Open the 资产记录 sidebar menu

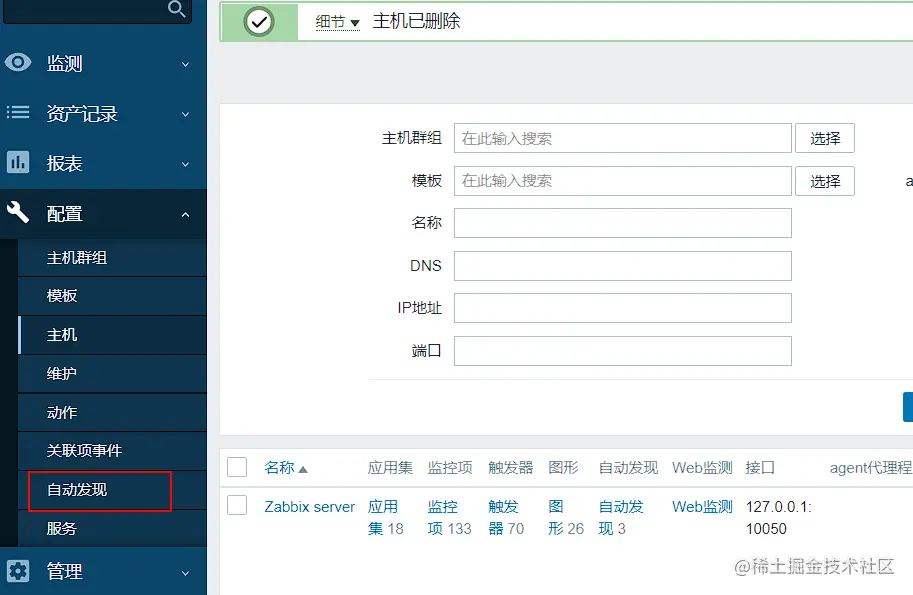click(103, 114)
